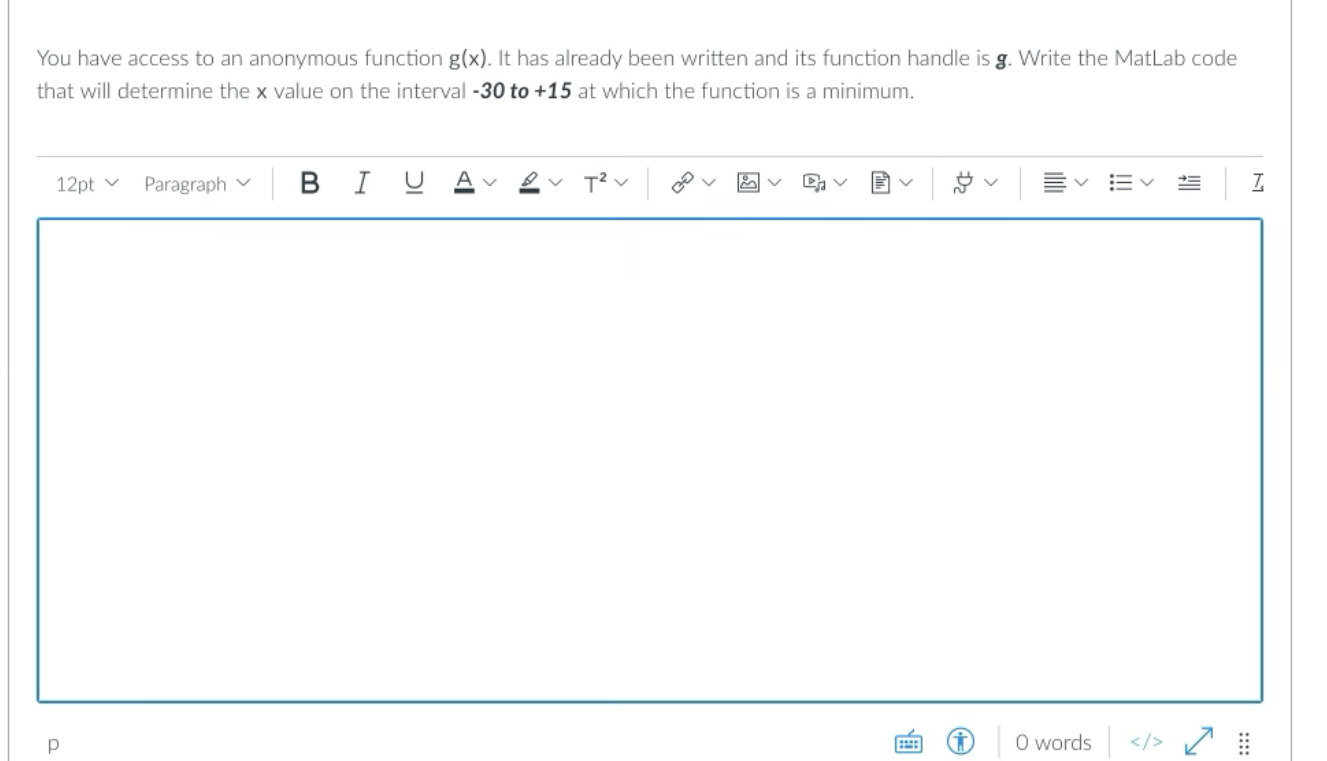The height and width of the screenshot is (761, 1327).
Task: Insert media
Action: (x=815, y=182)
